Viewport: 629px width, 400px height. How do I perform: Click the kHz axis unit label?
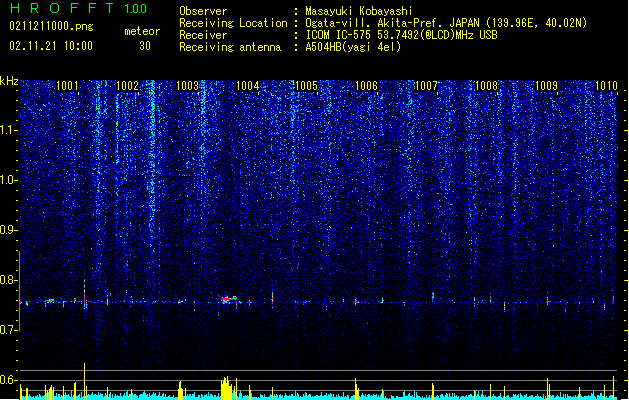(x=9, y=81)
